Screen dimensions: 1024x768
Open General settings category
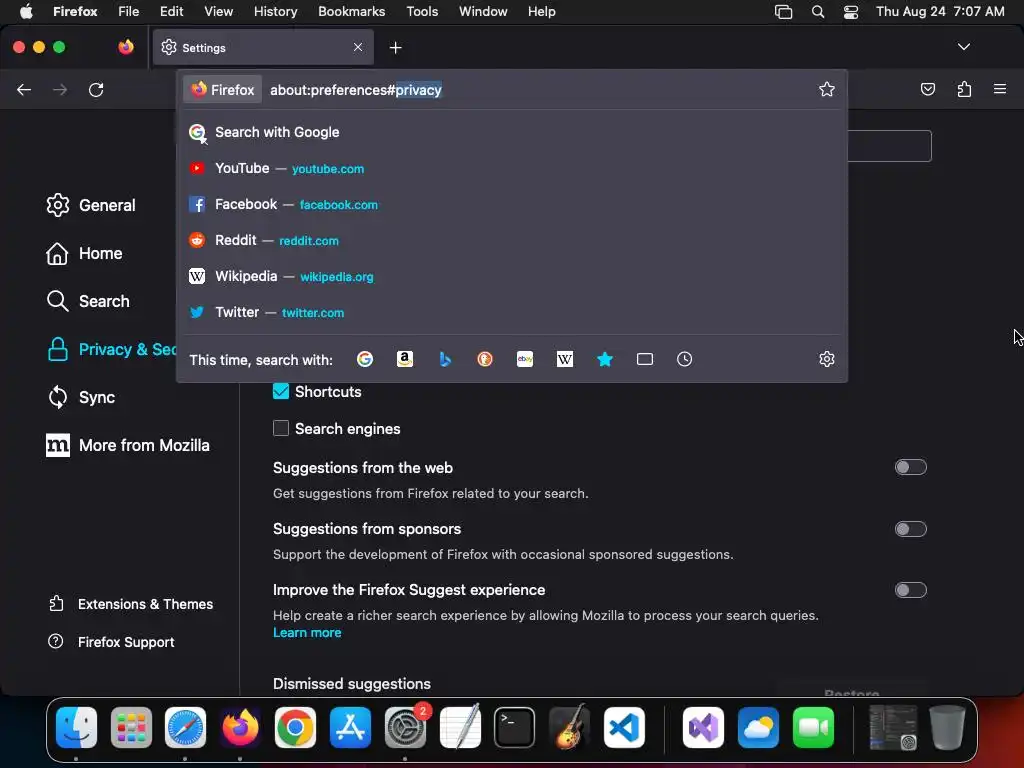point(91,205)
